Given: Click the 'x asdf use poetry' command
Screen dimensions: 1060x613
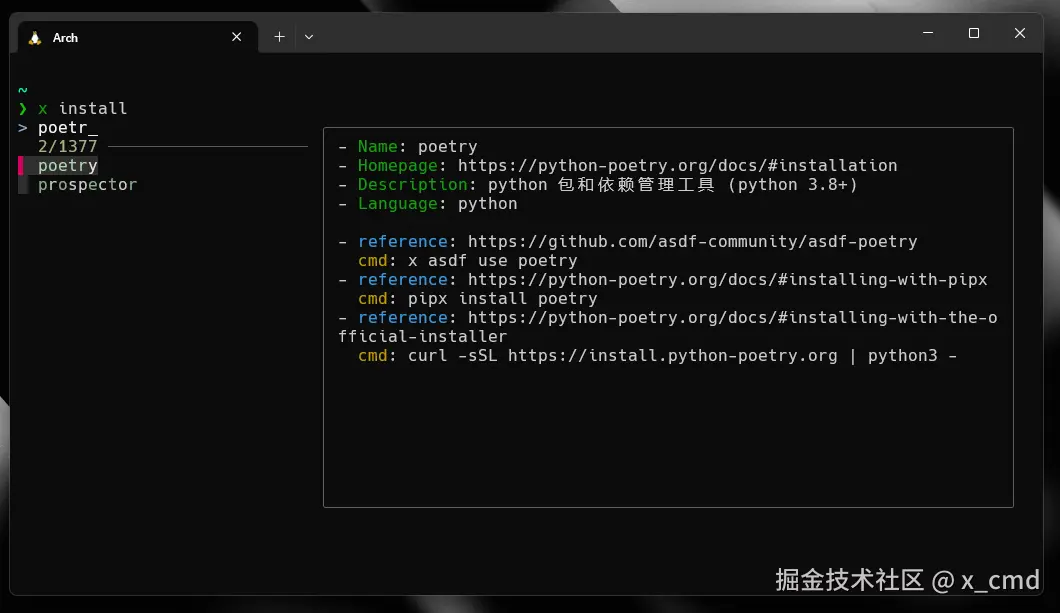Looking at the screenshot, I should 492,260.
